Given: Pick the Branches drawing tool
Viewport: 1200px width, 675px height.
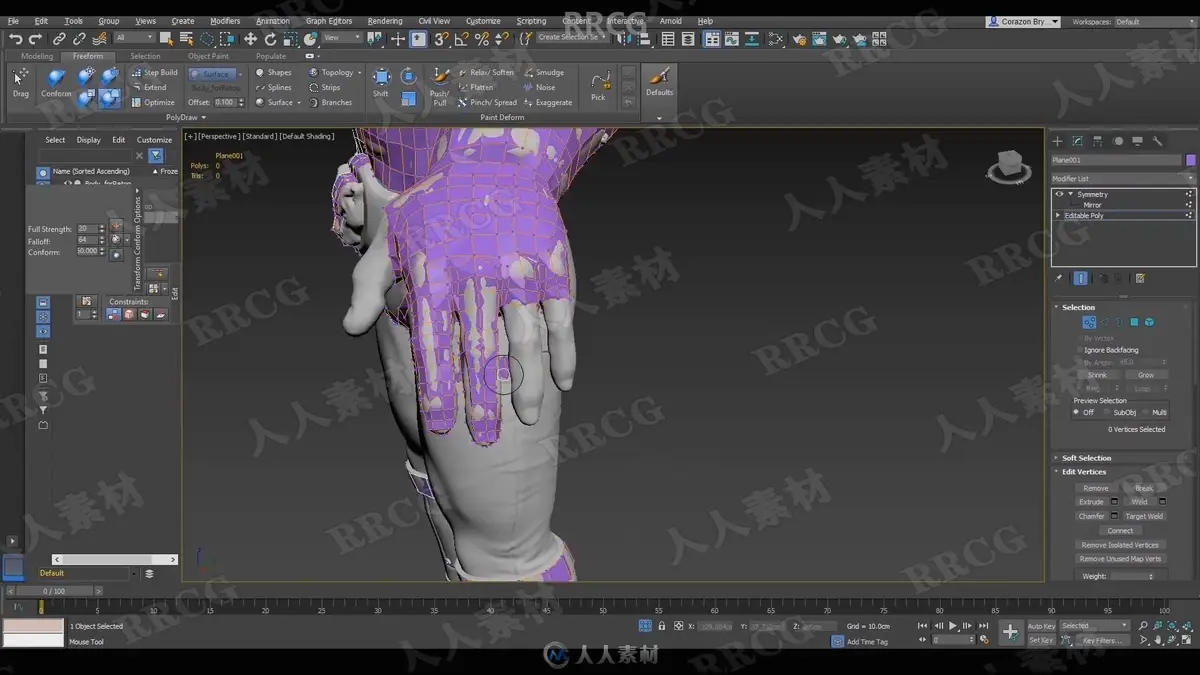Looking at the screenshot, I should click(x=331, y=102).
